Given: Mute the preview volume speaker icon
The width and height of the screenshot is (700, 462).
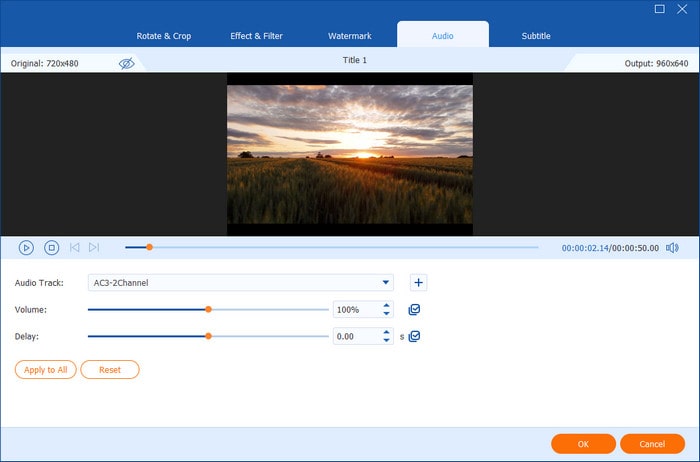Looking at the screenshot, I should click(672, 247).
